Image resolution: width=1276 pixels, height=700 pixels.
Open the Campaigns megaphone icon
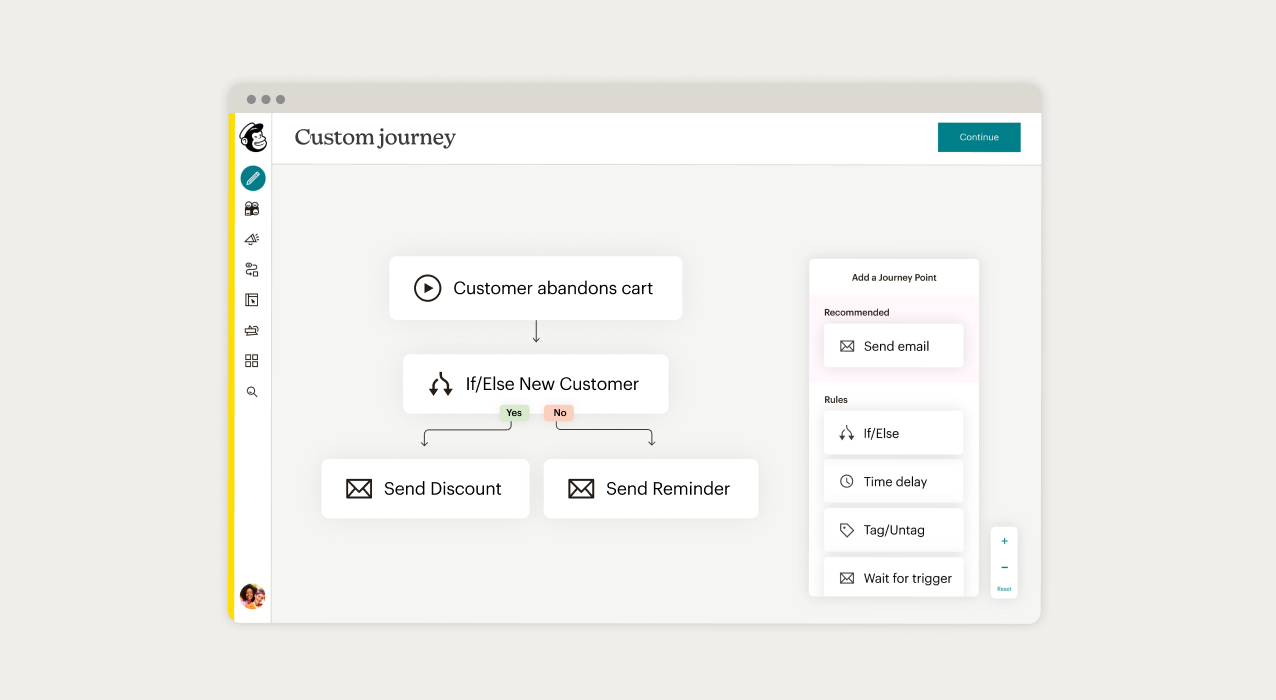click(x=252, y=239)
